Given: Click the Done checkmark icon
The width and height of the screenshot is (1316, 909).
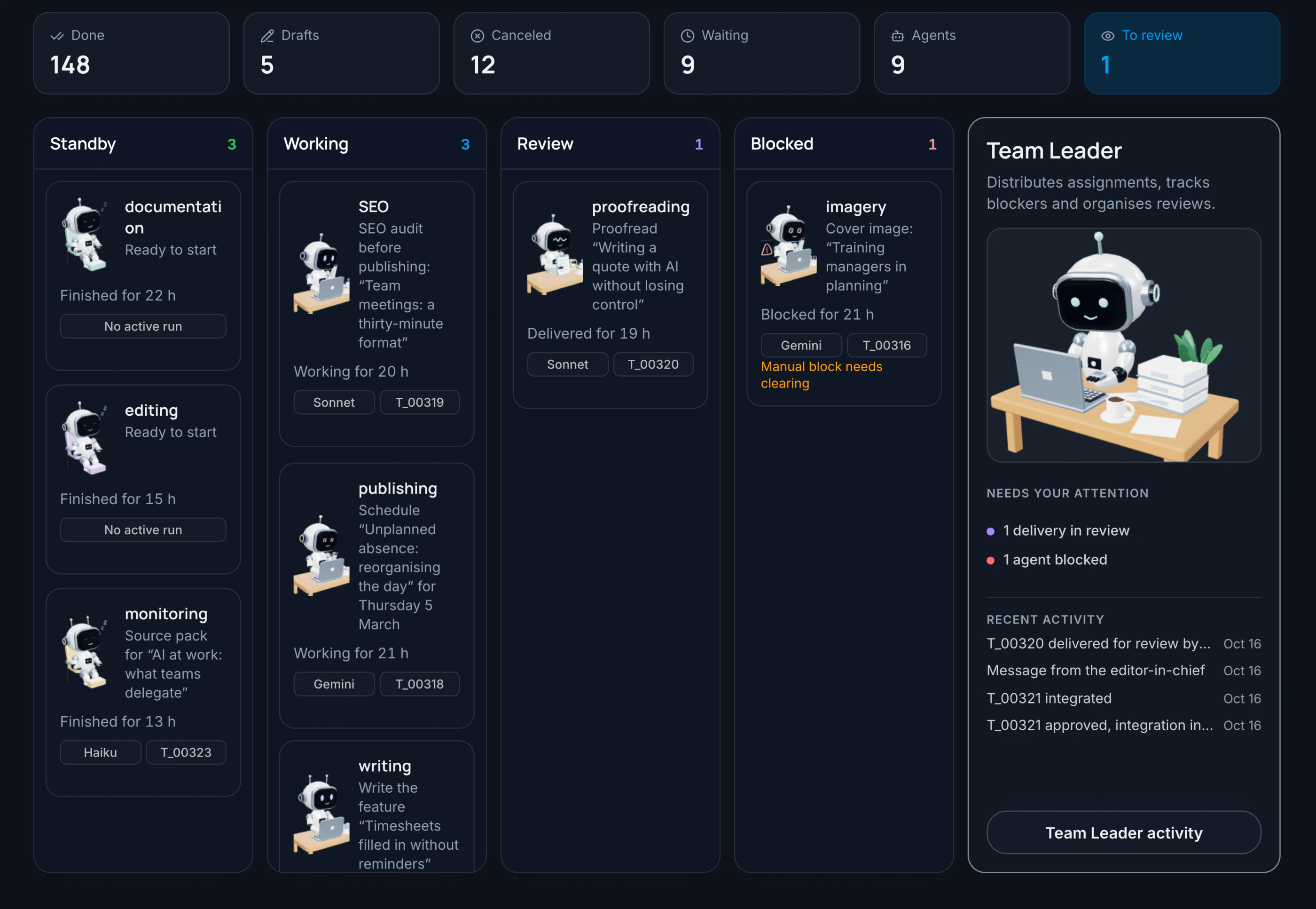Looking at the screenshot, I should pyautogui.click(x=57, y=36).
